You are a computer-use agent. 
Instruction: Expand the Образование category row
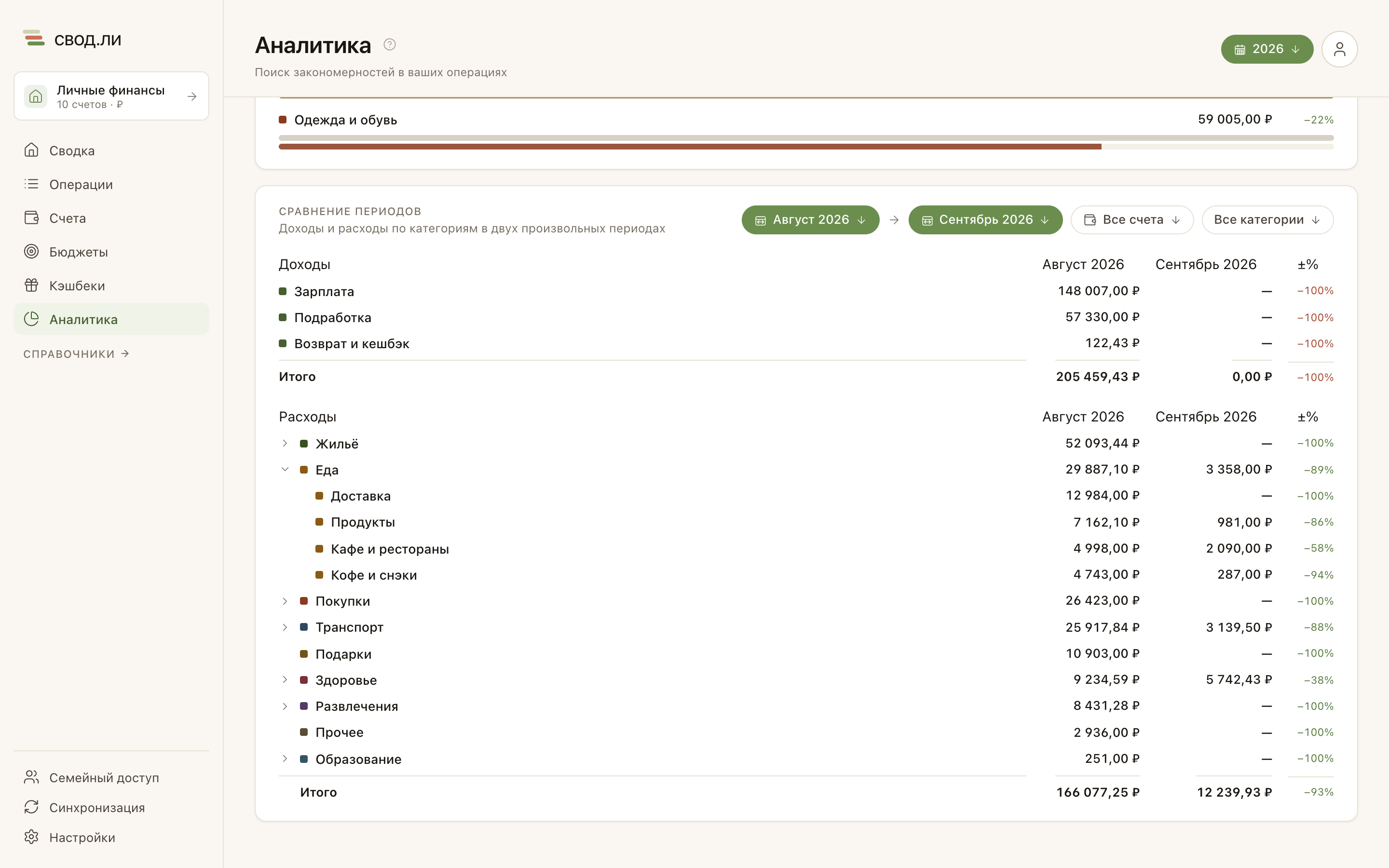[x=285, y=759]
